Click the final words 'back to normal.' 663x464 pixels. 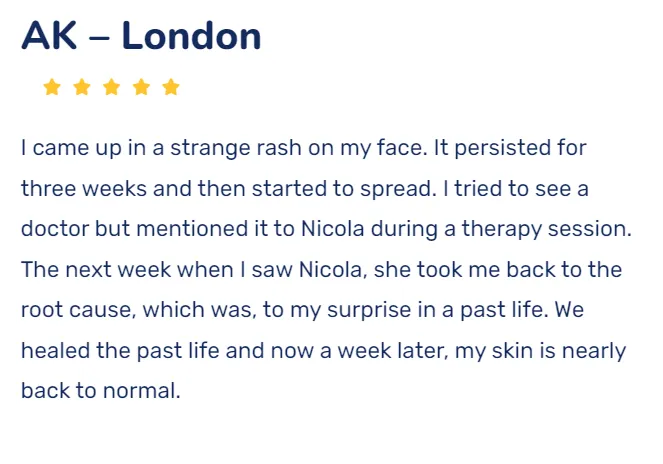[x=101, y=390]
